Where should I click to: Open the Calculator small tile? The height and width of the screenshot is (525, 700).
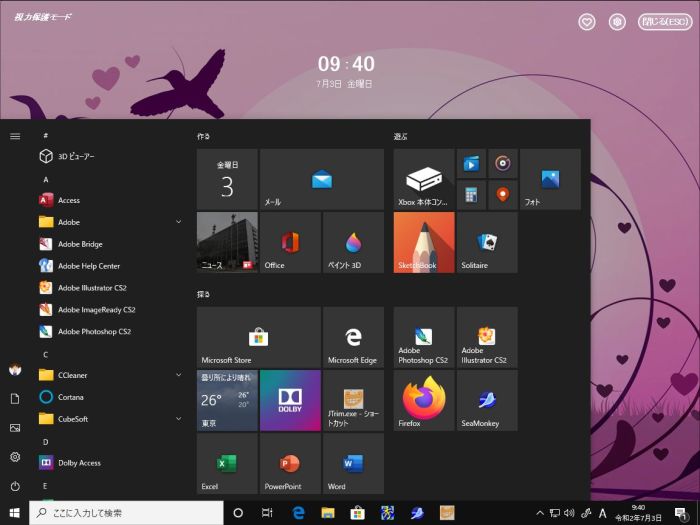point(471,195)
